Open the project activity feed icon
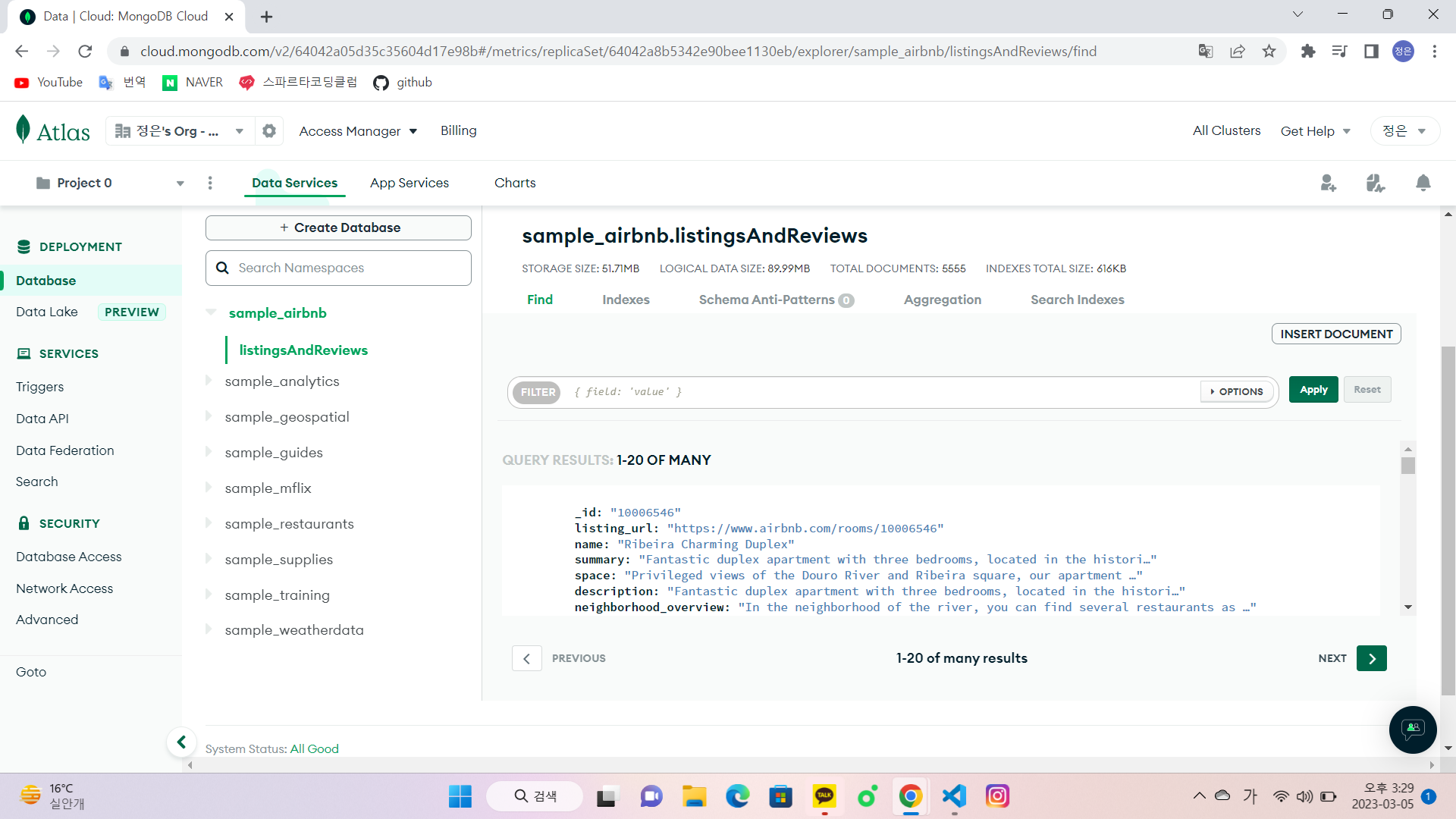The width and height of the screenshot is (1456, 819). (x=1376, y=183)
